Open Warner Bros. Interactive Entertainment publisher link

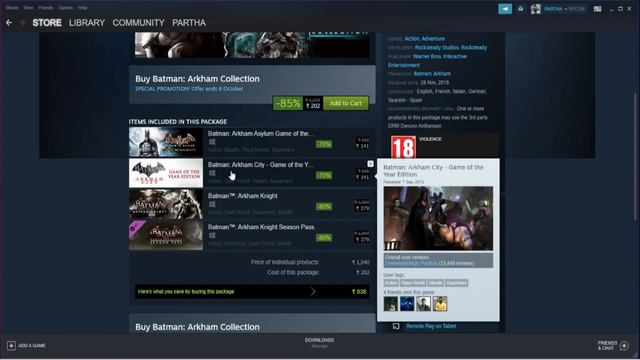[427, 61]
